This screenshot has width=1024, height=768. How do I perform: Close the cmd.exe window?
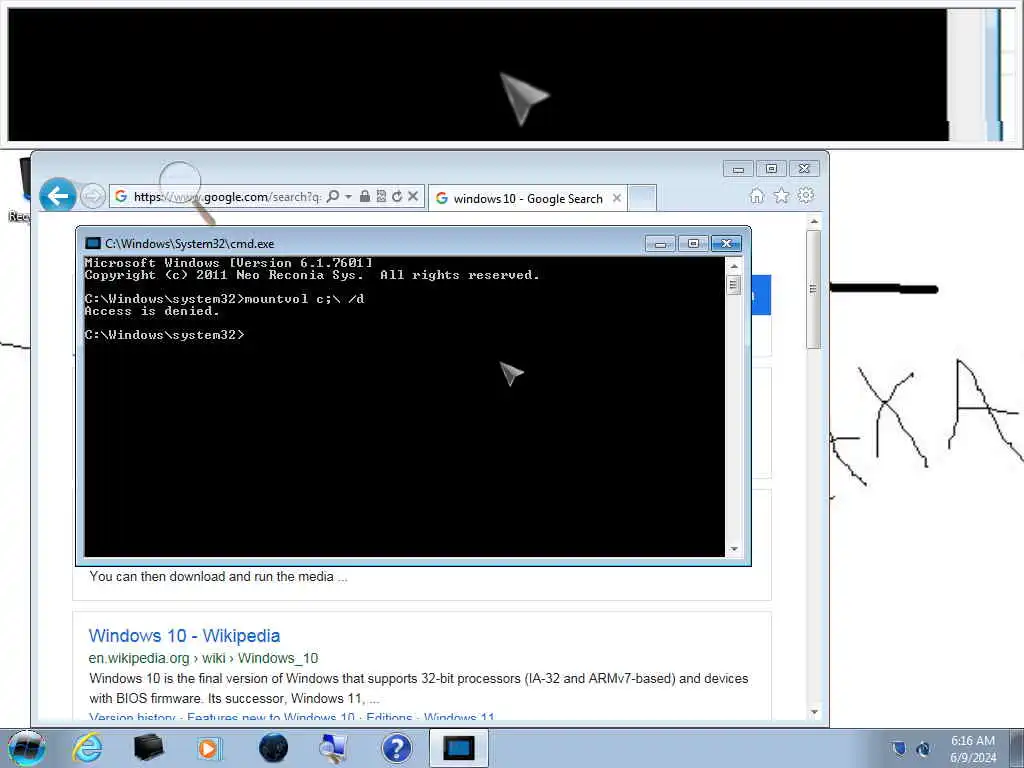point(726,244)
